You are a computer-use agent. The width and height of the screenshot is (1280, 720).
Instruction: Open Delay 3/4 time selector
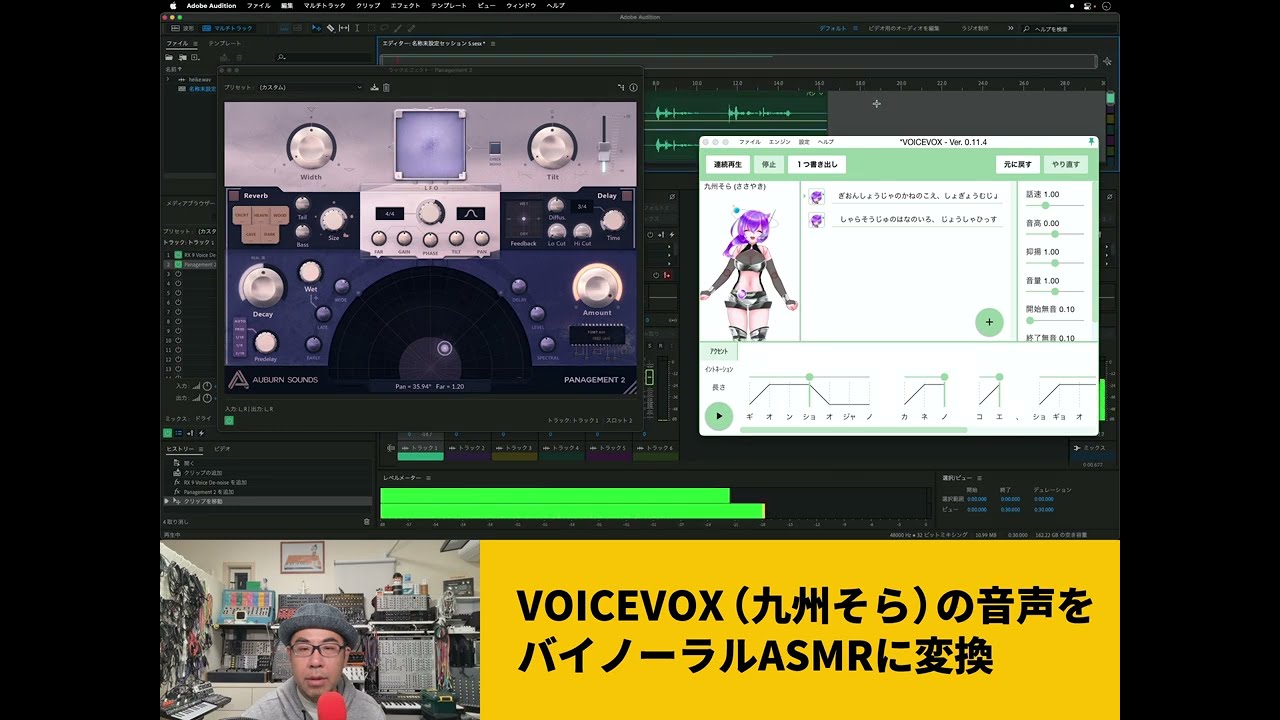coord(582,207)
